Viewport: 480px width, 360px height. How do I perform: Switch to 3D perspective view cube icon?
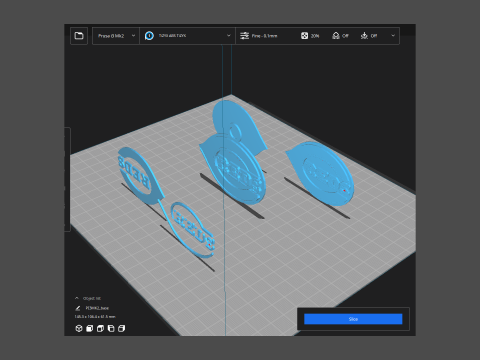pyautogui.click(x=79, y=329)
